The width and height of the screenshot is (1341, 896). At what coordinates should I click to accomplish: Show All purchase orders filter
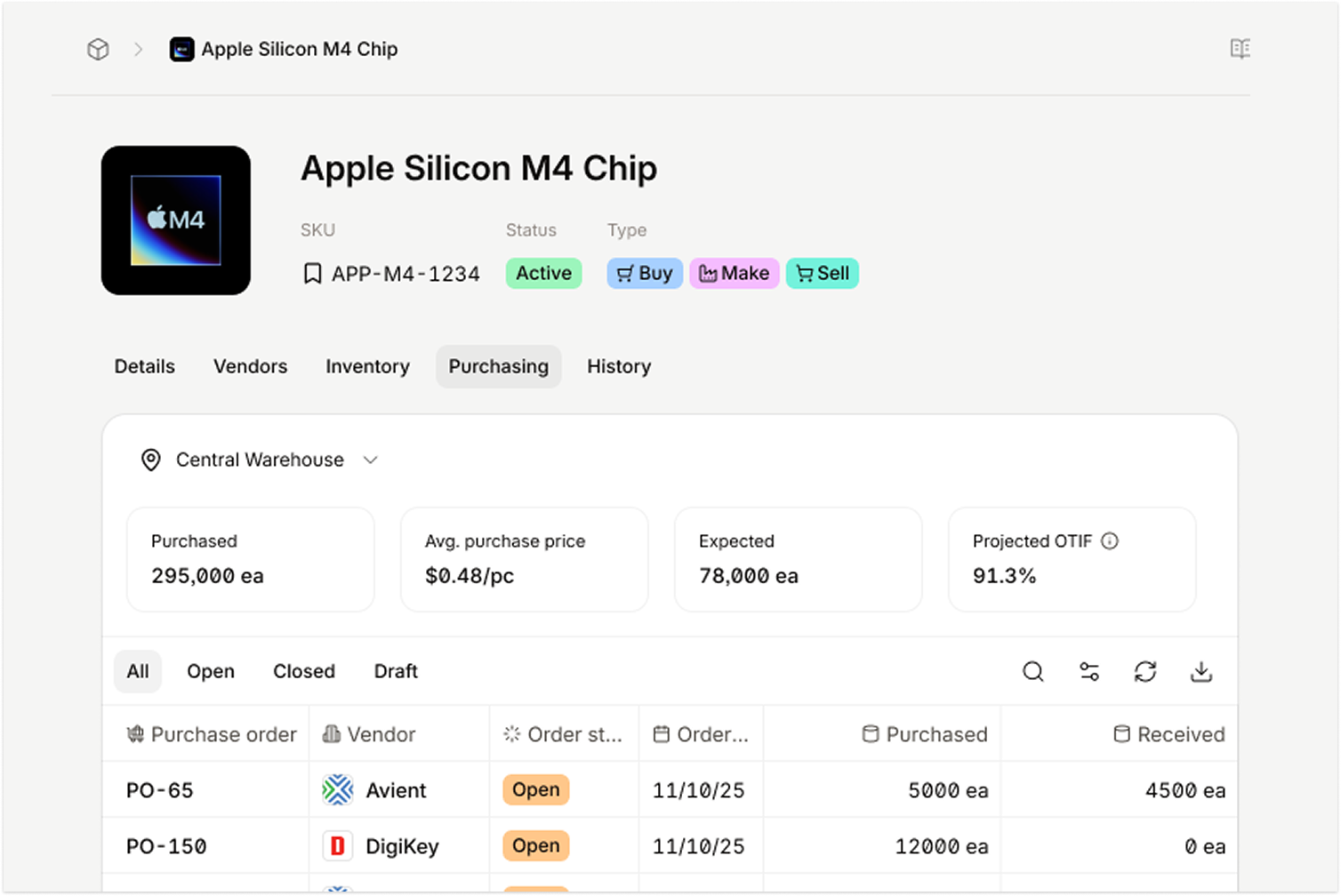[x=138, y=671]
